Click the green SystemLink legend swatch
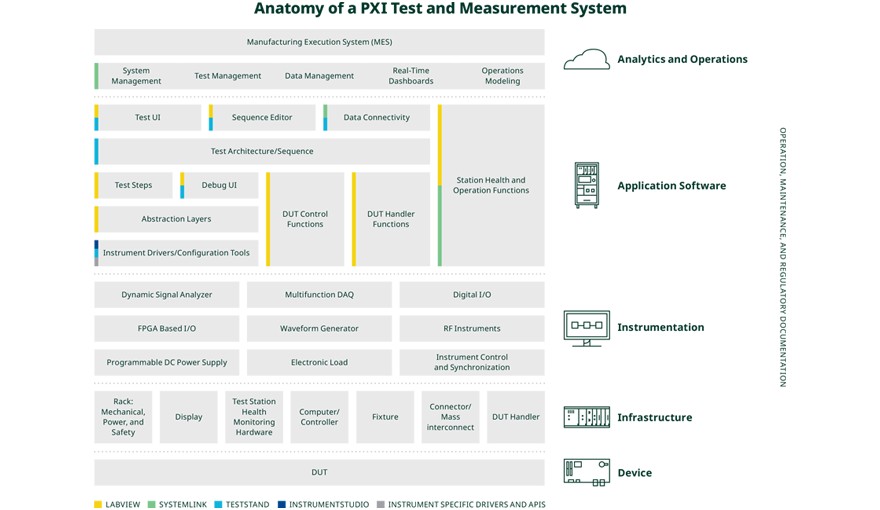Image resolution: width=880 pixels, height=510 pixels. click(x=151, y=504)
